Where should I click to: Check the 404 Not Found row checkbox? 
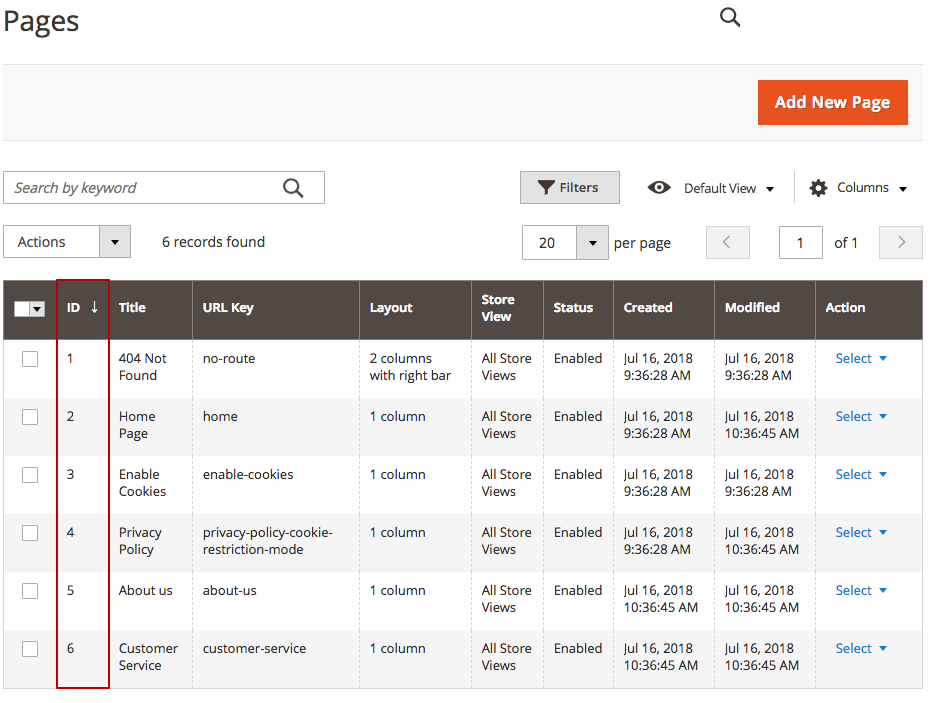tap(30, 359)
